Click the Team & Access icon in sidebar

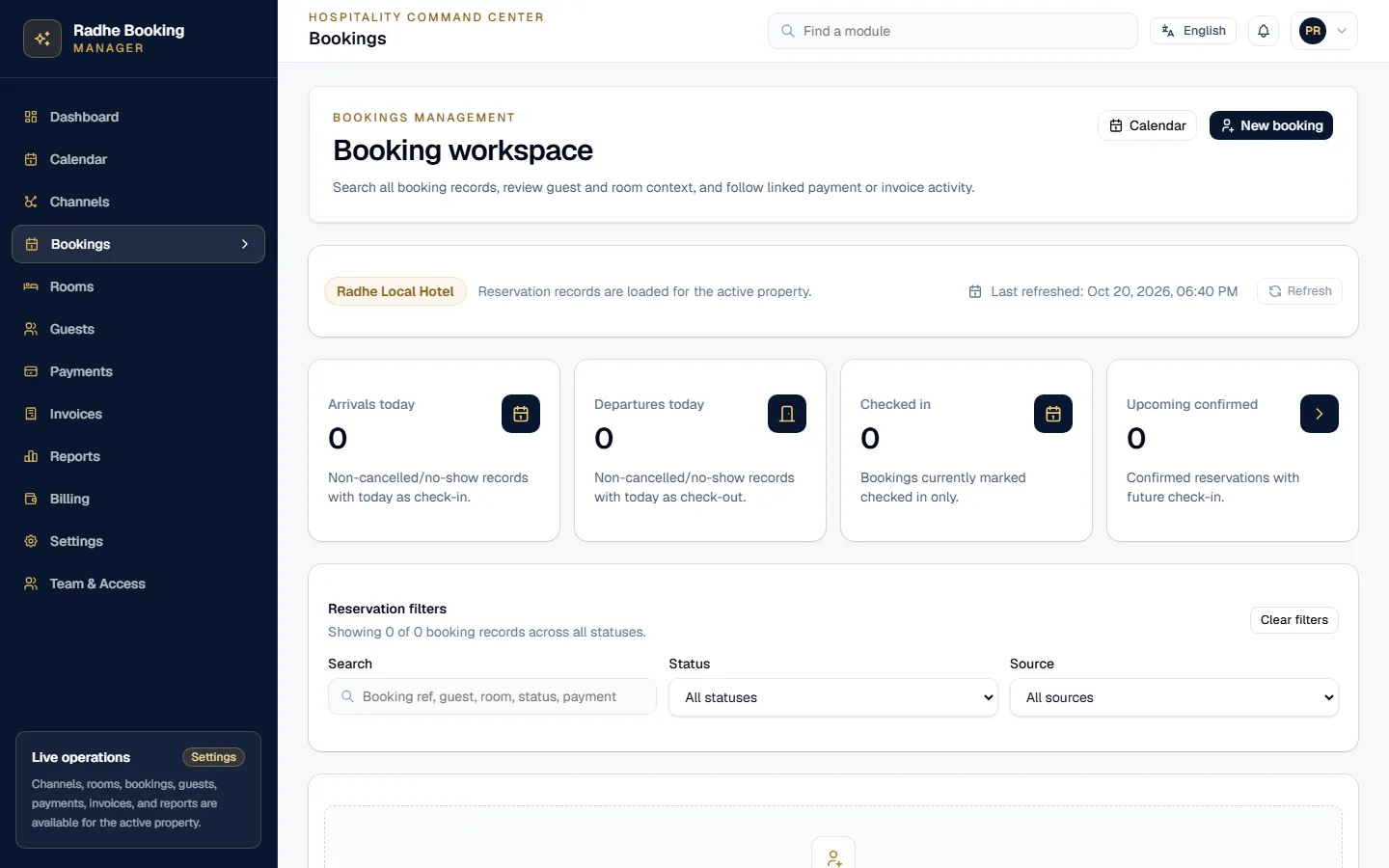(31, 583)
